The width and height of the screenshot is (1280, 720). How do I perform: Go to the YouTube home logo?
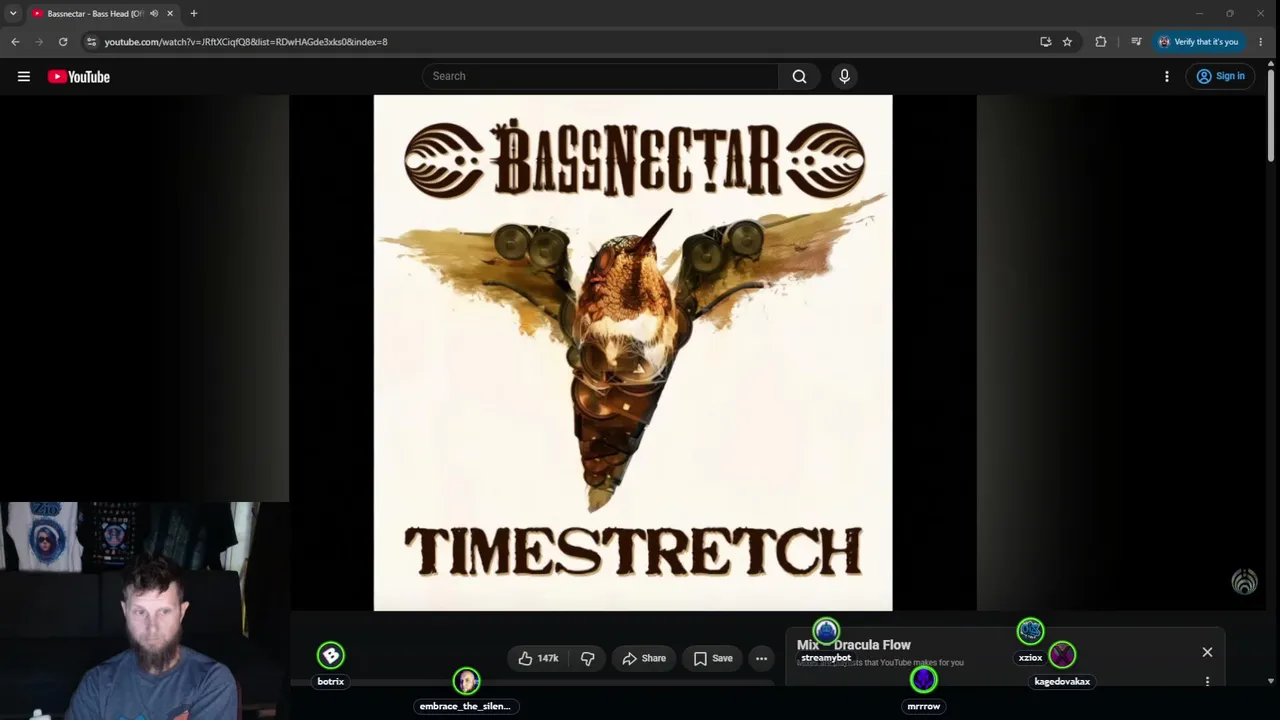coord(79,77)
